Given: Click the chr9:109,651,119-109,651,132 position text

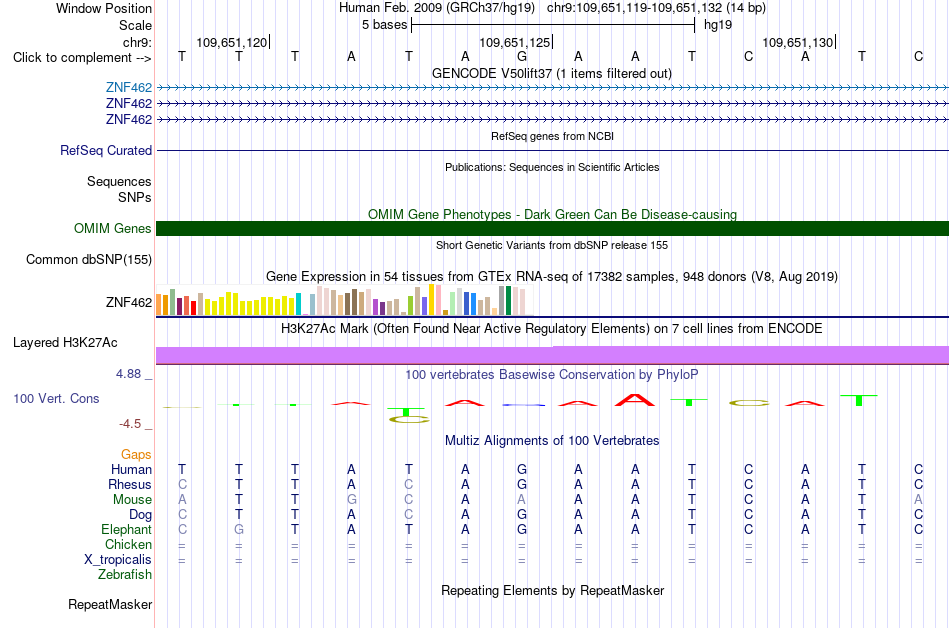Looking at the screenshot, I should [x=656, y=8].
